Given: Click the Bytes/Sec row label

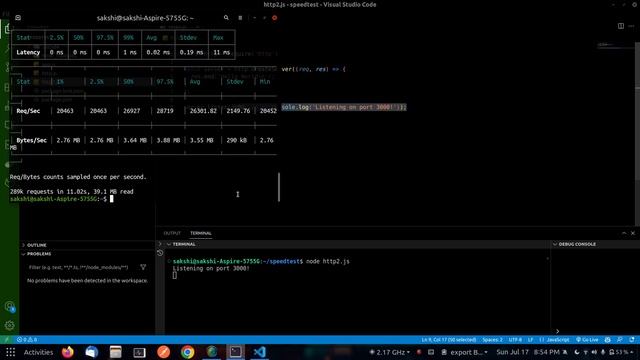Looking at the screenshot, I should 31,140.
